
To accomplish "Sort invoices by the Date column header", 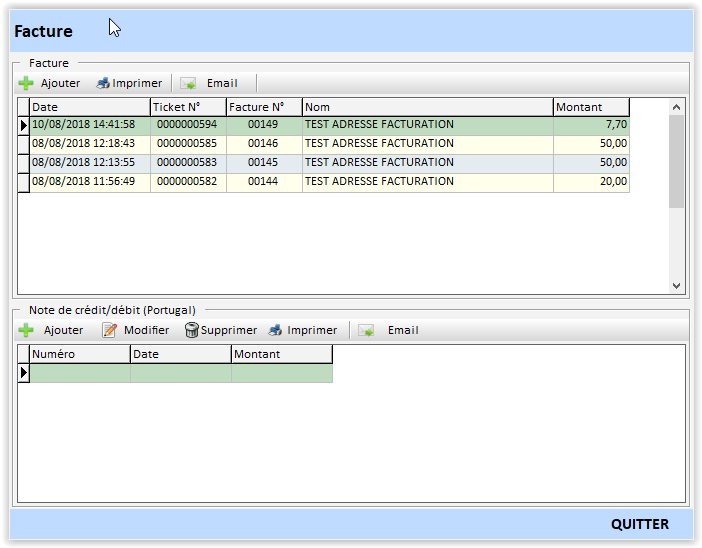I will [90, 107].
